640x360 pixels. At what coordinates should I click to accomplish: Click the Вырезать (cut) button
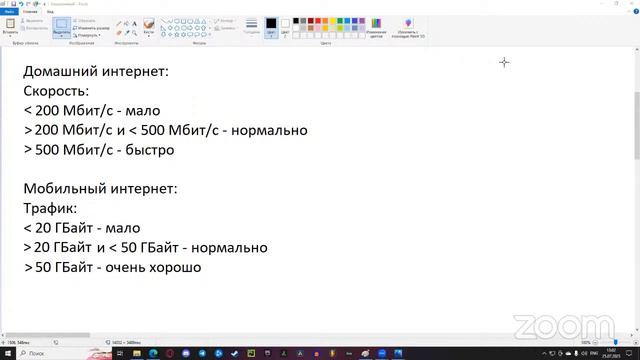[x=32, y=20]
